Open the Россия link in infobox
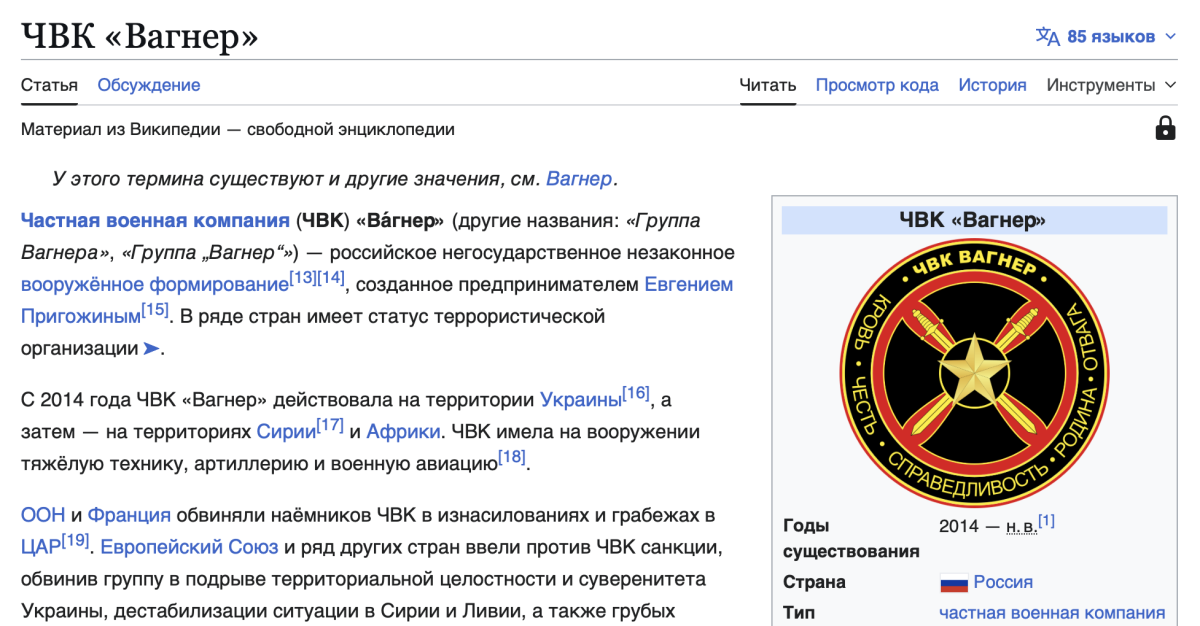The width and height of the screenshot is (1200, 626). pos(1003,582)
